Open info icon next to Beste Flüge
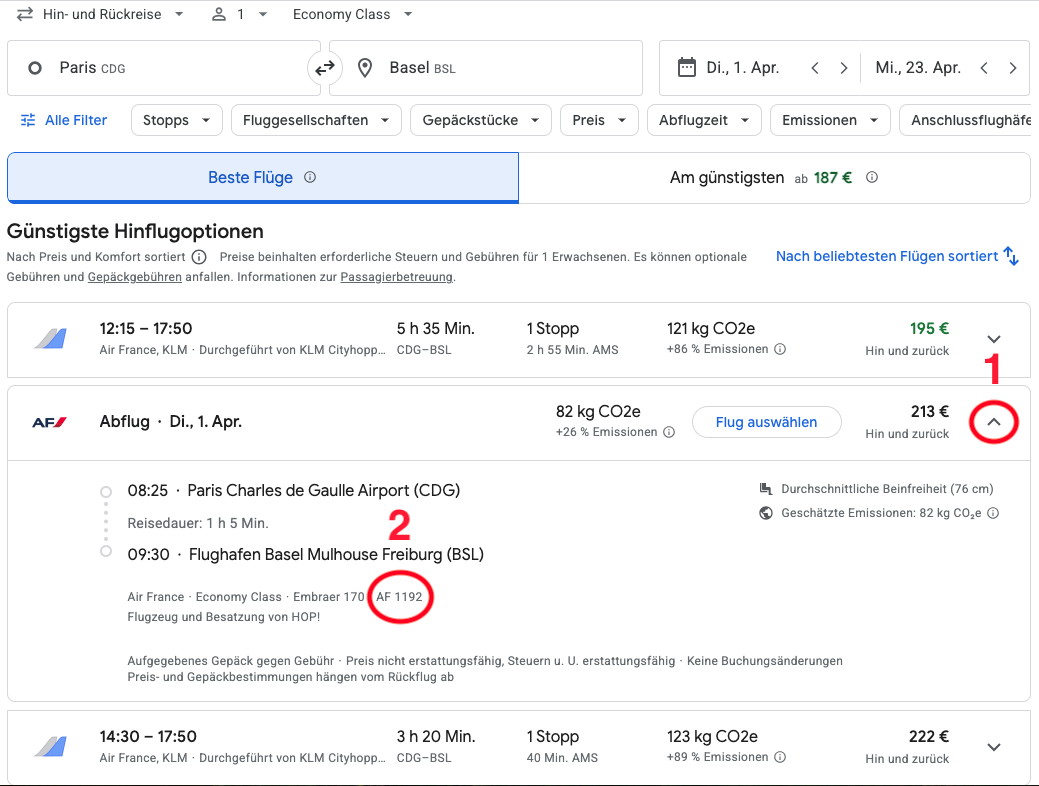1039x786 pixels. tap(310, 177)
